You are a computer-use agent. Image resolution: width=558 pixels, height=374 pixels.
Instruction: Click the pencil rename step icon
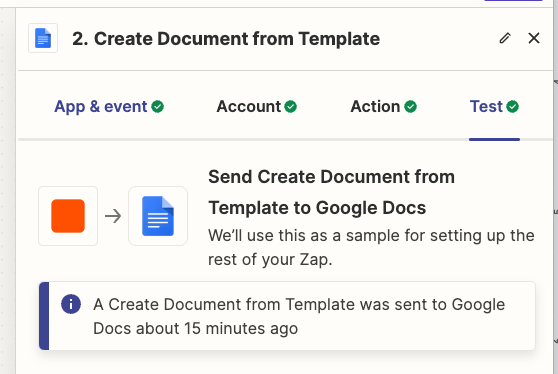(505, 38)
